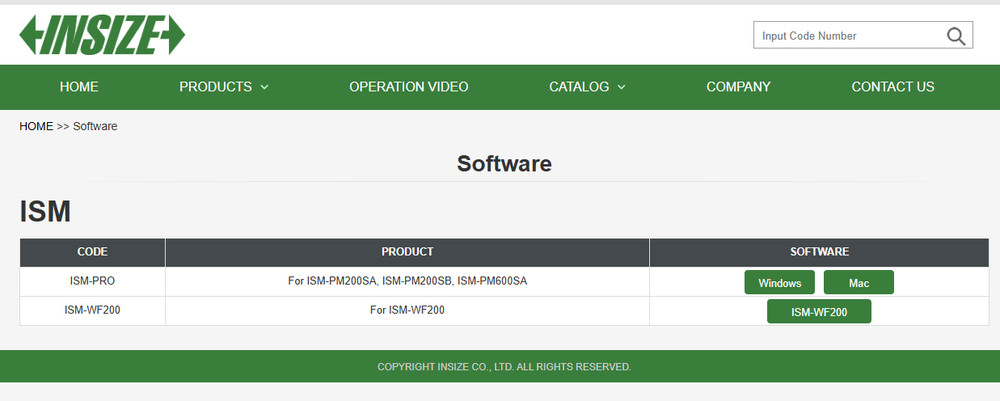Open the CONTACT US page
Viewport: 1000px width, 401px height.
[x=893, y=87]
